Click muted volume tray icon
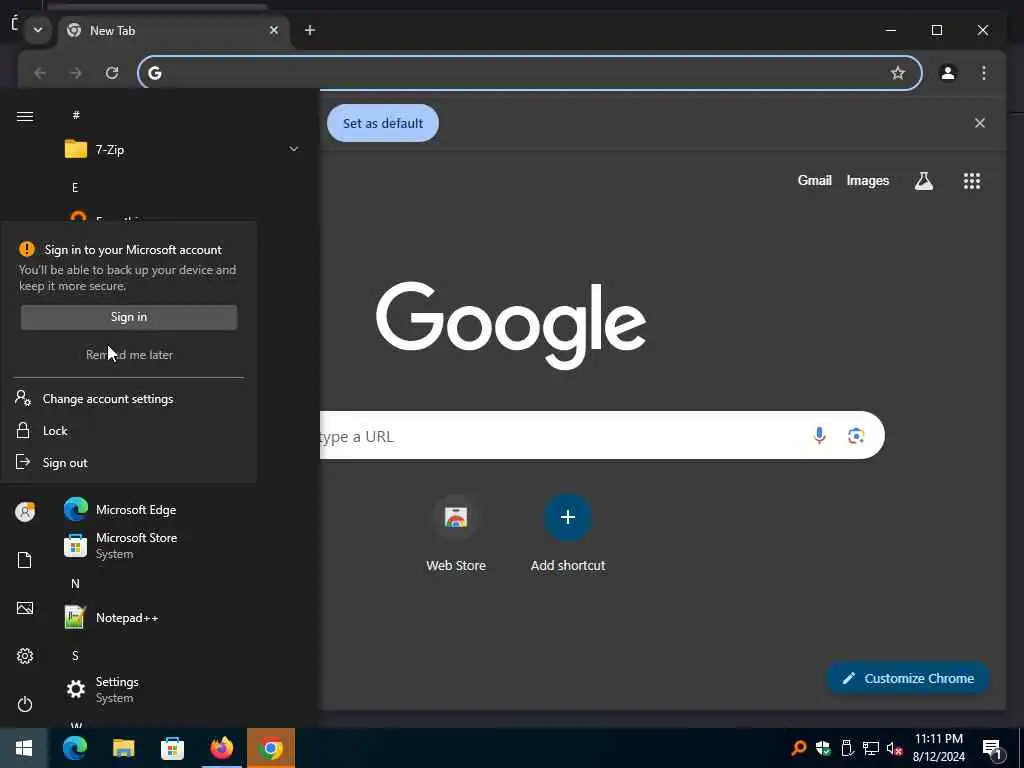This screenshot has height=768, width=1024. (x=894, y=748)
